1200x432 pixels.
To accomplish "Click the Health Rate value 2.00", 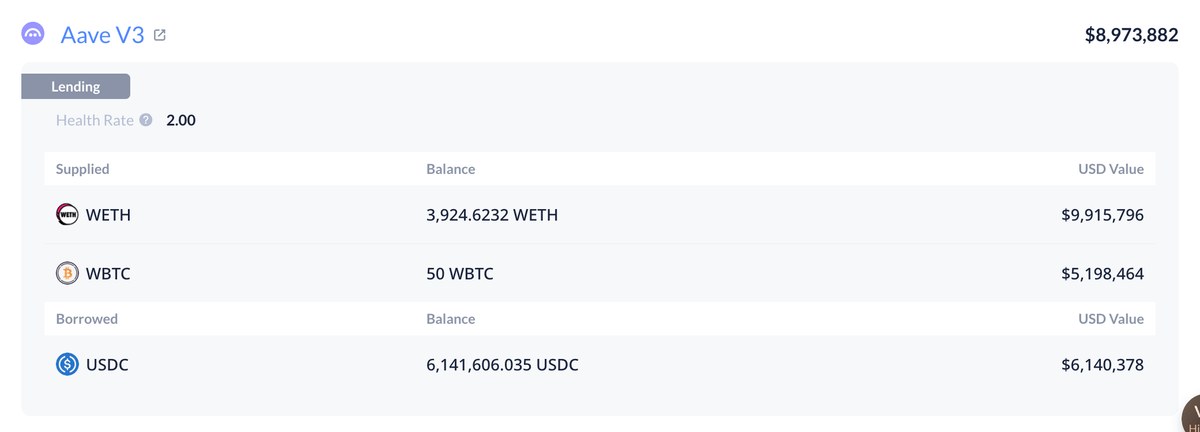I will click(x=181, y=120).
